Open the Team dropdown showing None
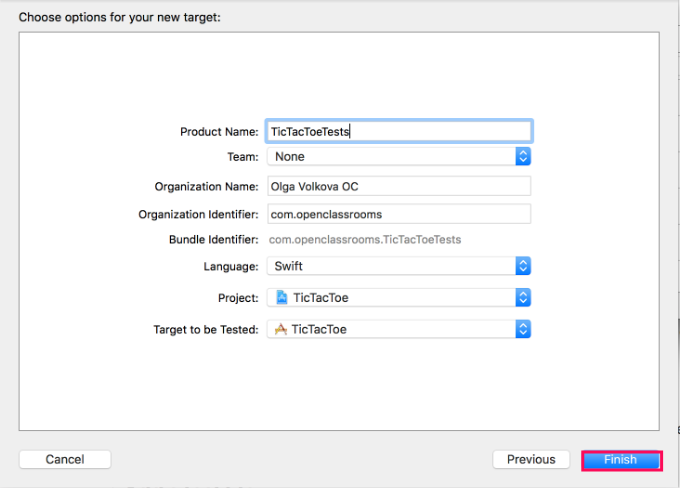The height and width of the screenshot is (488, 680). 399,157
